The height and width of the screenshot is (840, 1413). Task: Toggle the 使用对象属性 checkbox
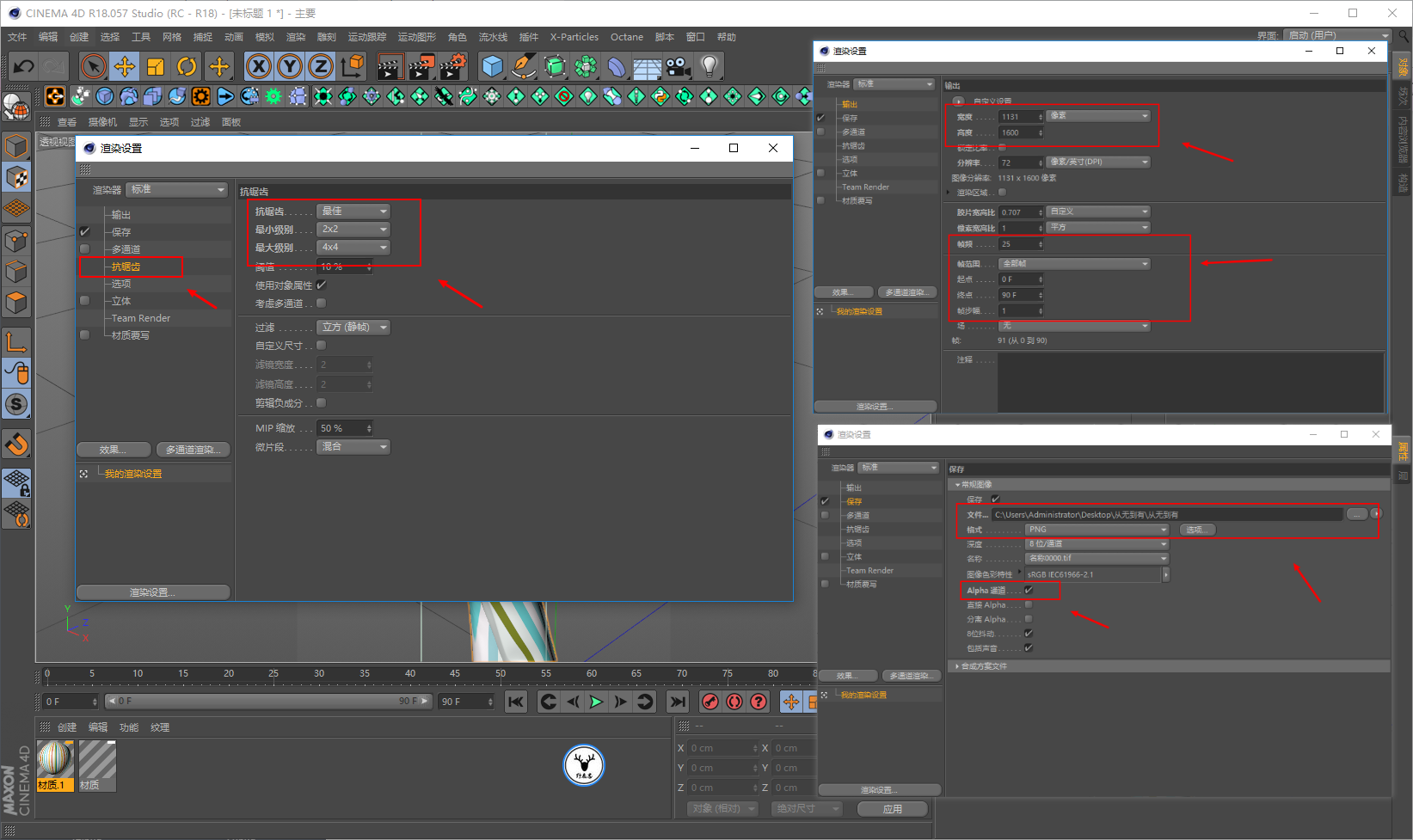point(322,285)
